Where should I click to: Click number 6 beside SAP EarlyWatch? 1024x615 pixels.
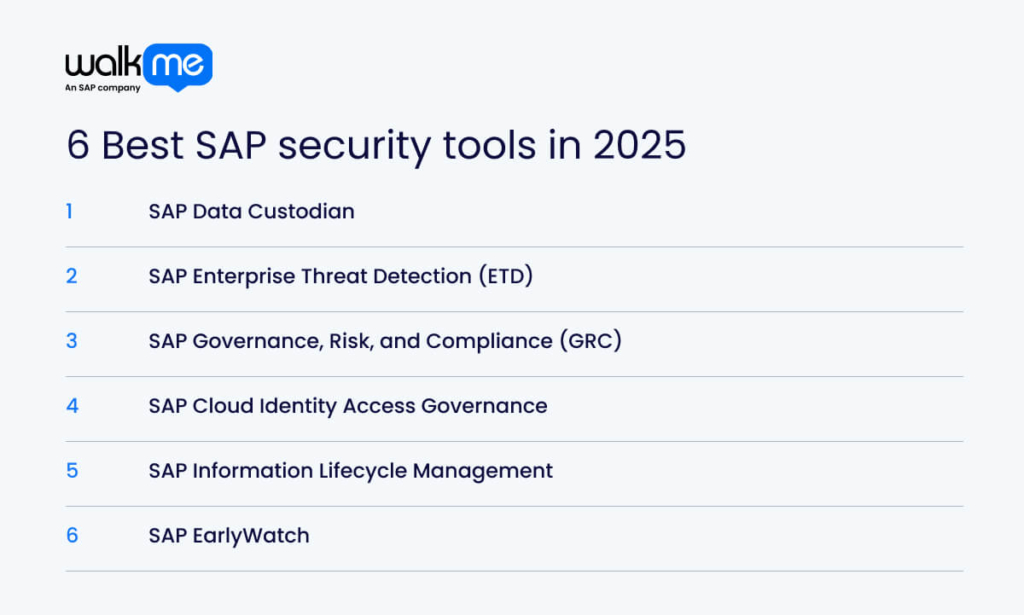72,535
